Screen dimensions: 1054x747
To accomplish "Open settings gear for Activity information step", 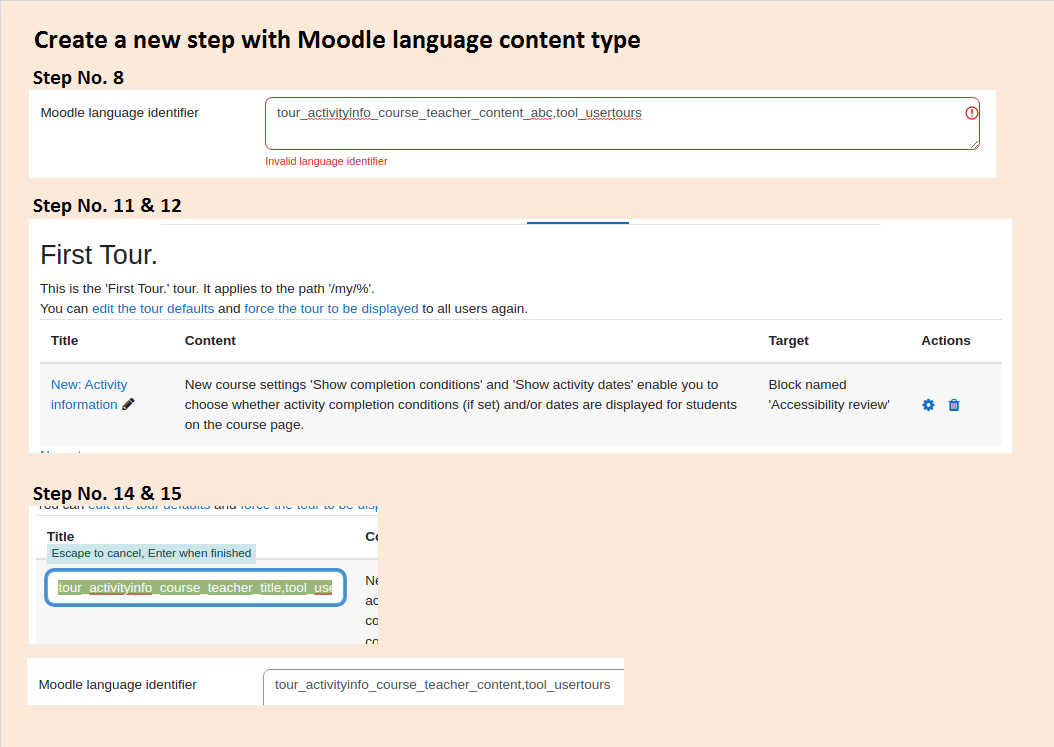I will pos(928,405).
